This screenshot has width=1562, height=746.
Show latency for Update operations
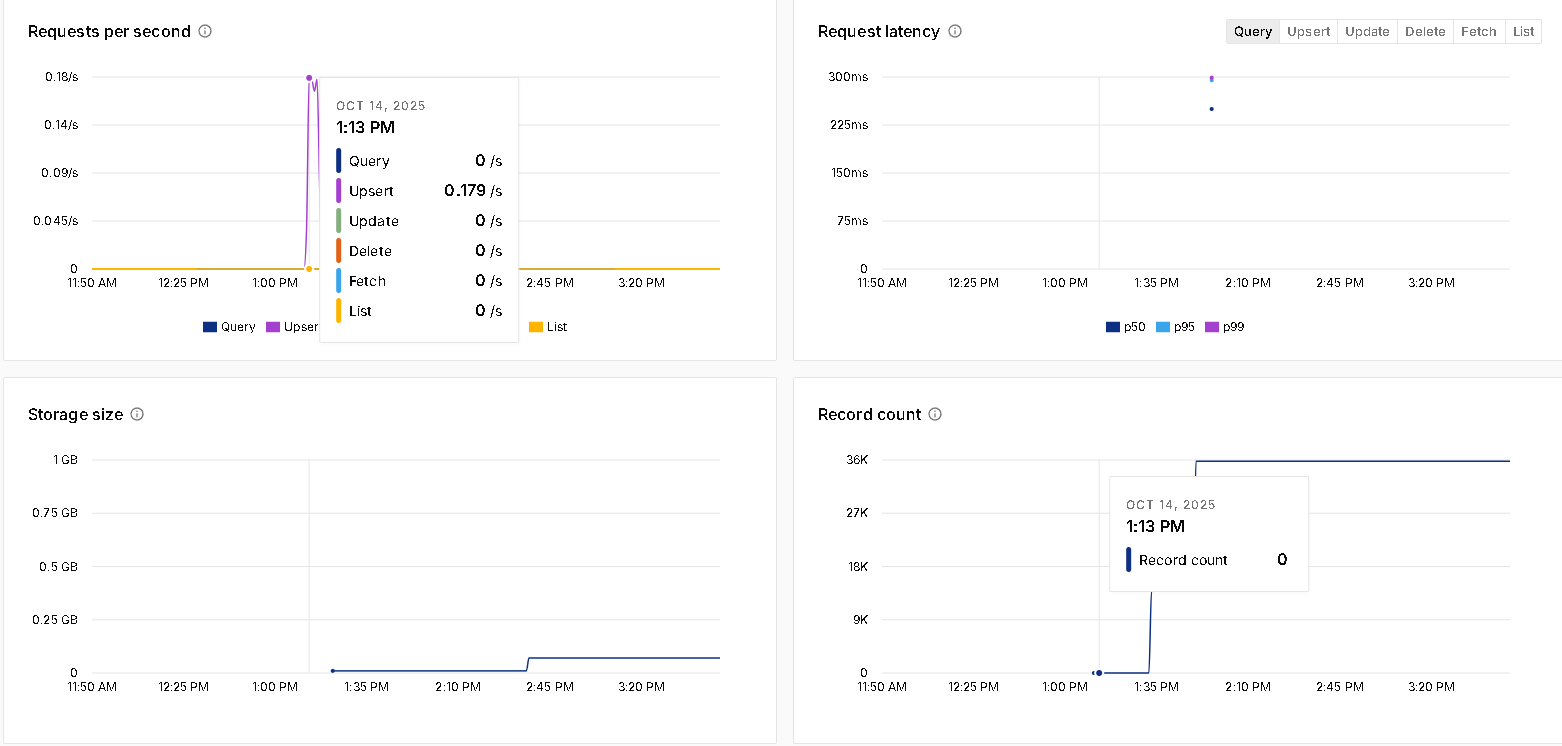pyautogui.click(x=1367, y=32)
